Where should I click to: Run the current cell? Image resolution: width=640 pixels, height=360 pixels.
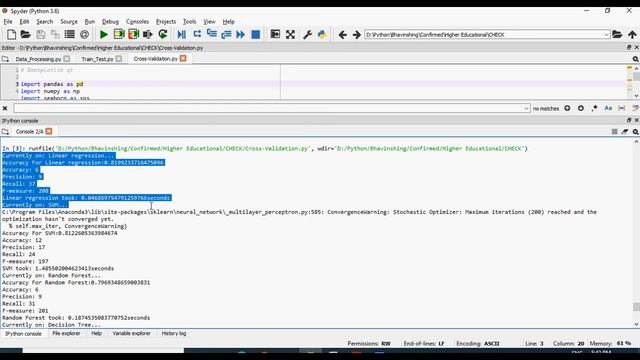[x=119, y=35]
